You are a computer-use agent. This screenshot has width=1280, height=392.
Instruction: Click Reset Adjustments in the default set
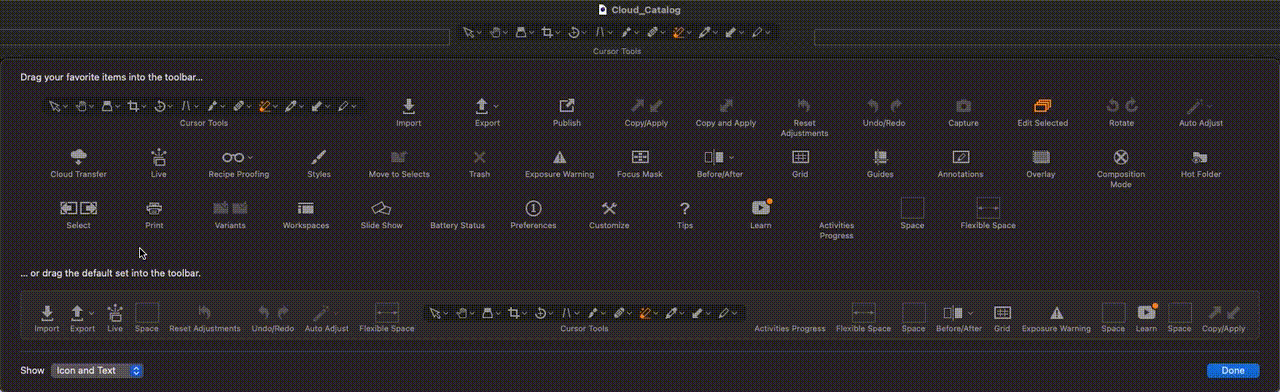coord(204,318)
